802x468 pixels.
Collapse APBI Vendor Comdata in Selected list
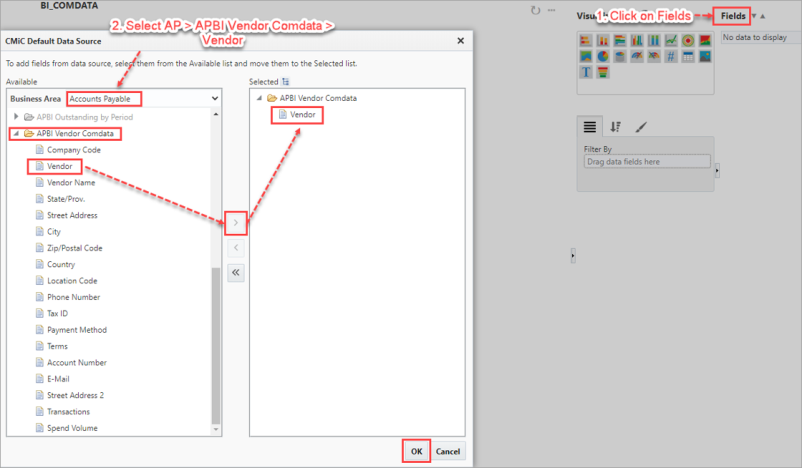tap(259, 98)
